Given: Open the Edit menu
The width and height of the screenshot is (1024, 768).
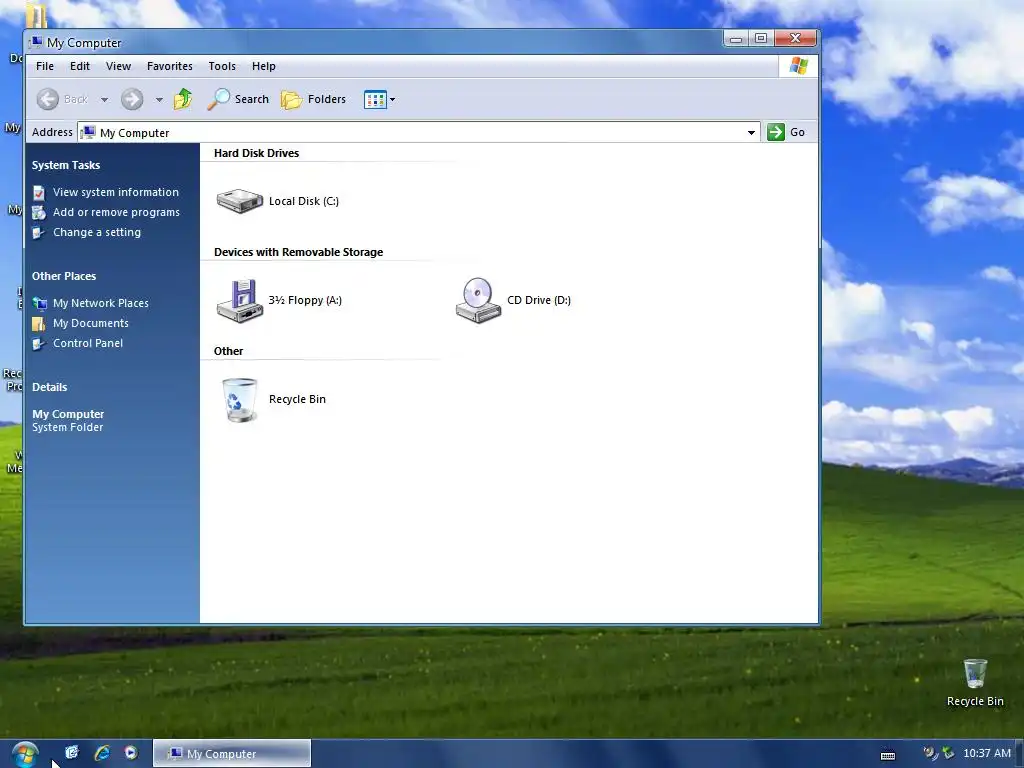Looking at the screenshot, I should click(x=80, y=66).
